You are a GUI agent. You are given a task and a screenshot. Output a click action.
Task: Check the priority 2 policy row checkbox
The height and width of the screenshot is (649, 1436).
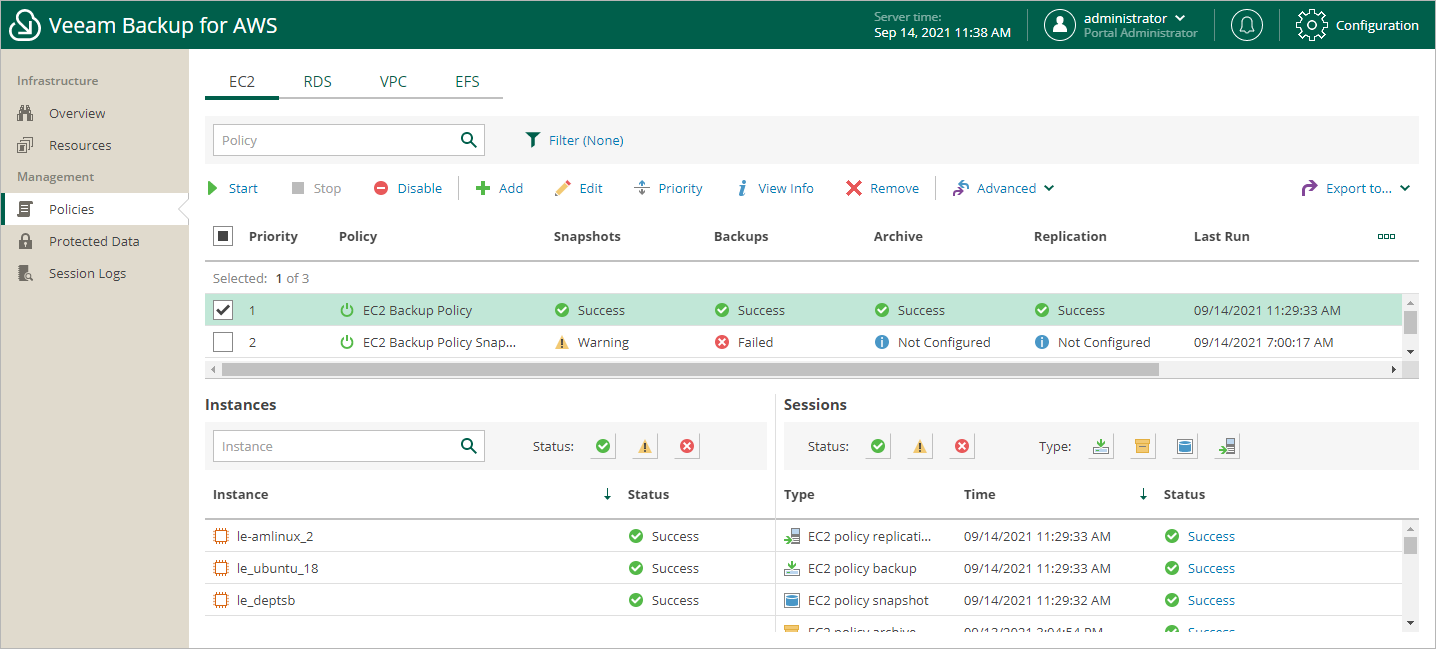pos(223,342)
